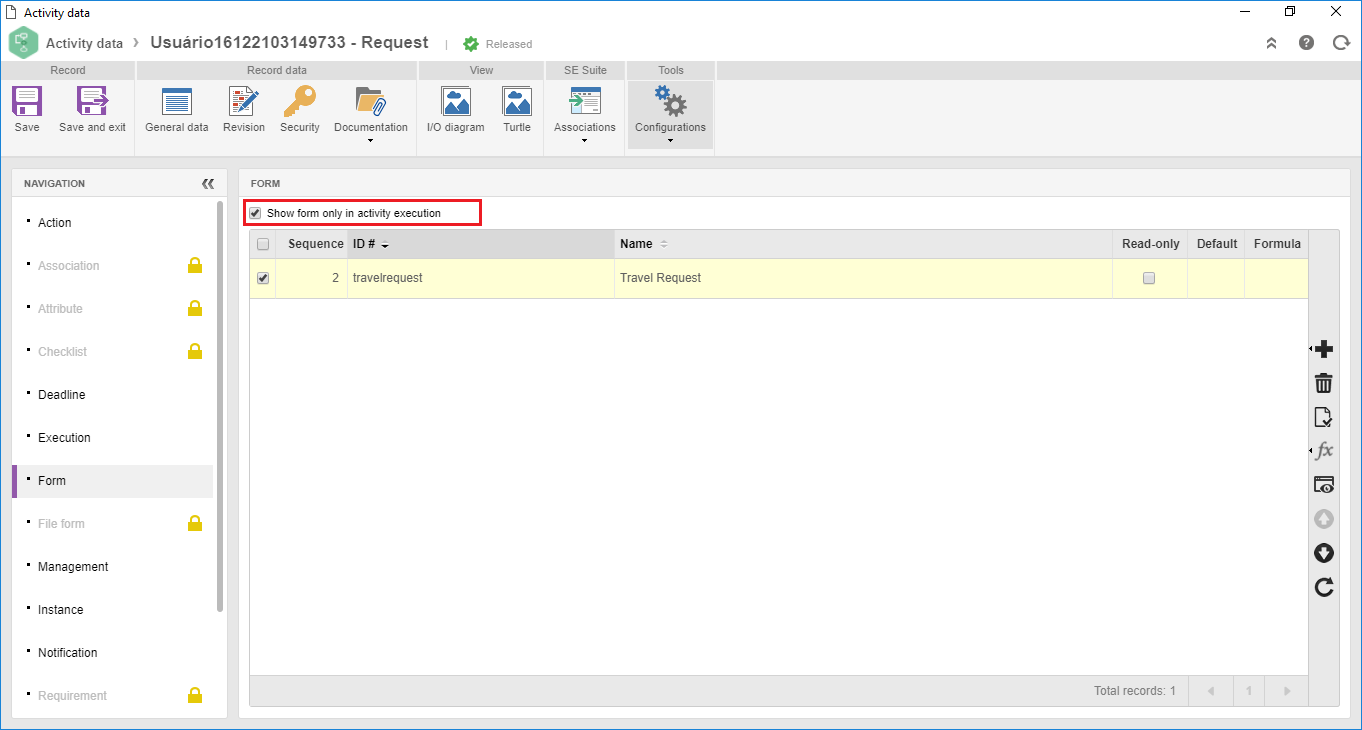Screen dimensions: 1362x730
Task: Click the navigation panel vertical scrollbar
Action: (220, 406)
